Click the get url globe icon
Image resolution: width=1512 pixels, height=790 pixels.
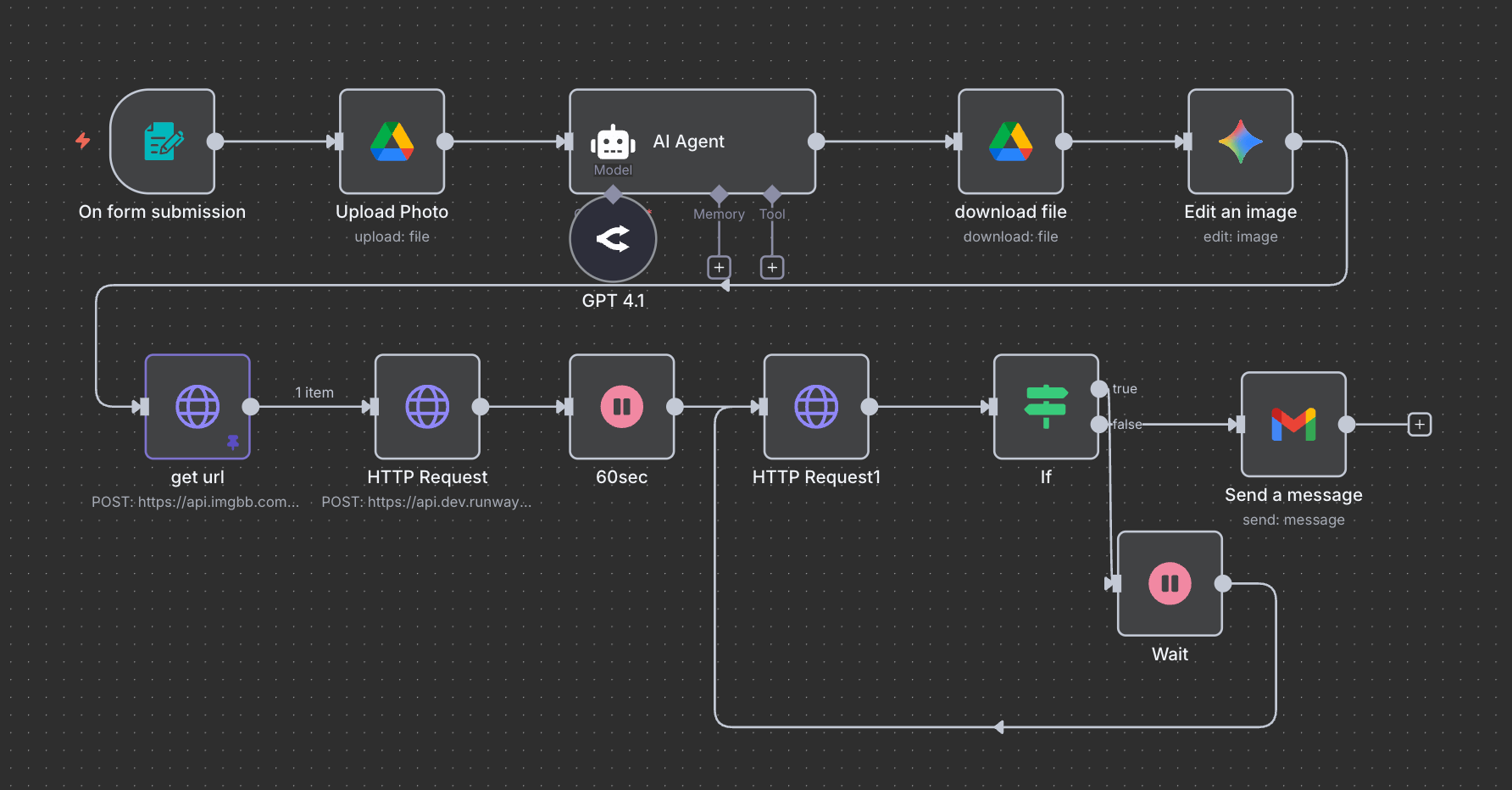coord(197,406)
